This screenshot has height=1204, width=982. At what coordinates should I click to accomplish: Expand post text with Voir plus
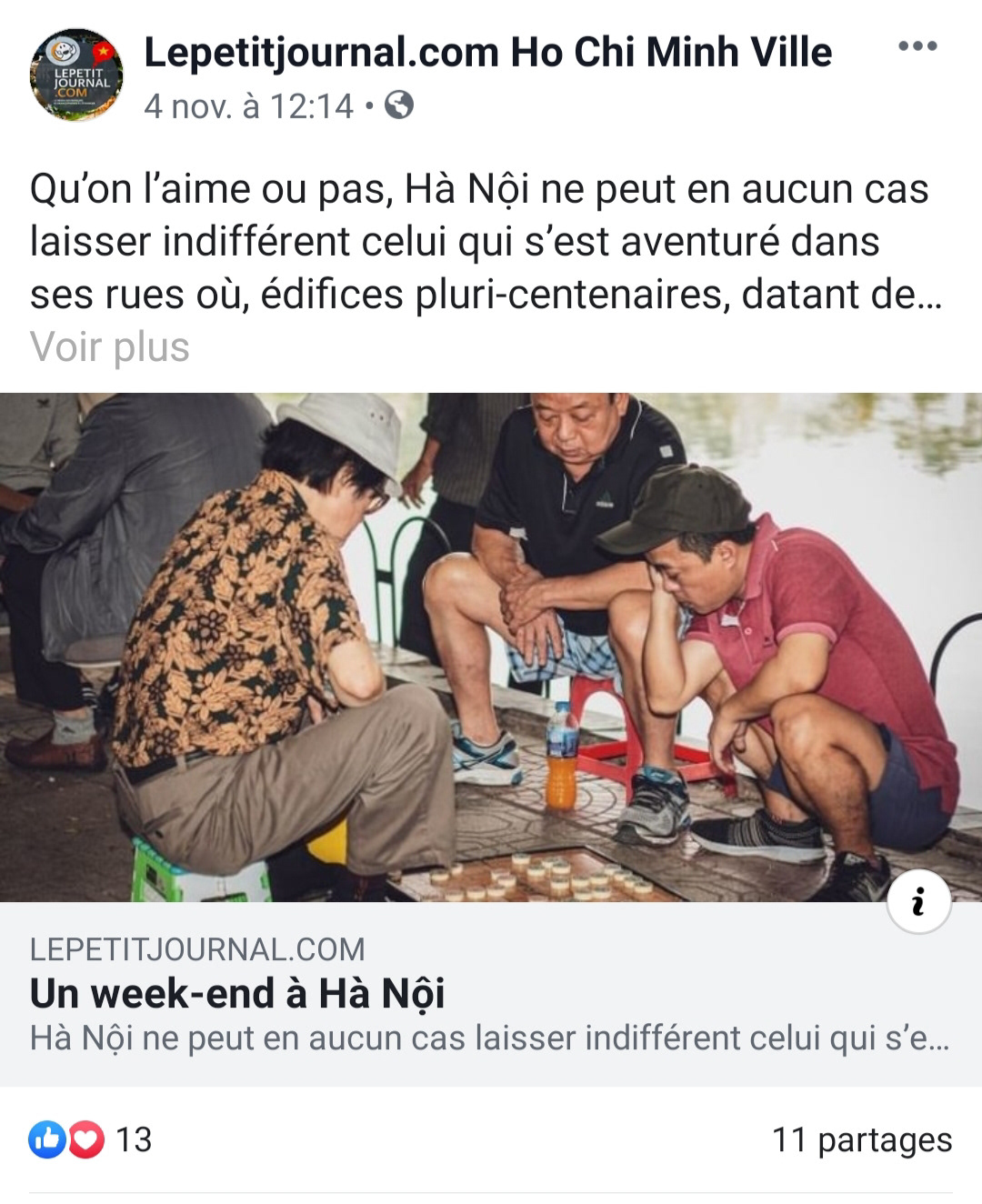[110, 346]
